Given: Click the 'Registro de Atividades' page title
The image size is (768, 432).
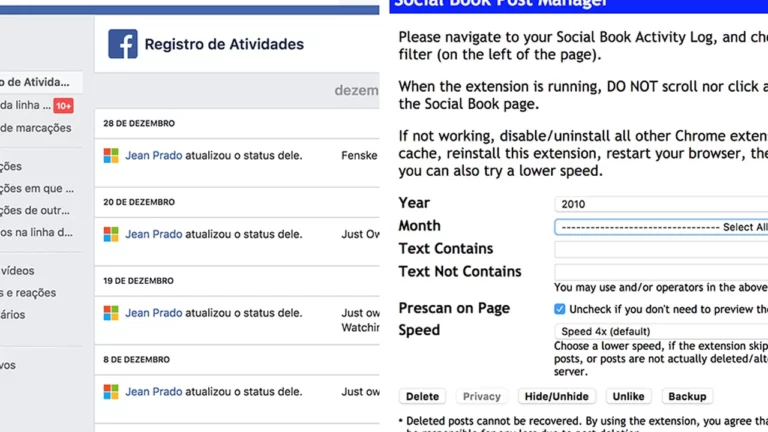Looking at the screenshot, I should click(x=224, y=44).
